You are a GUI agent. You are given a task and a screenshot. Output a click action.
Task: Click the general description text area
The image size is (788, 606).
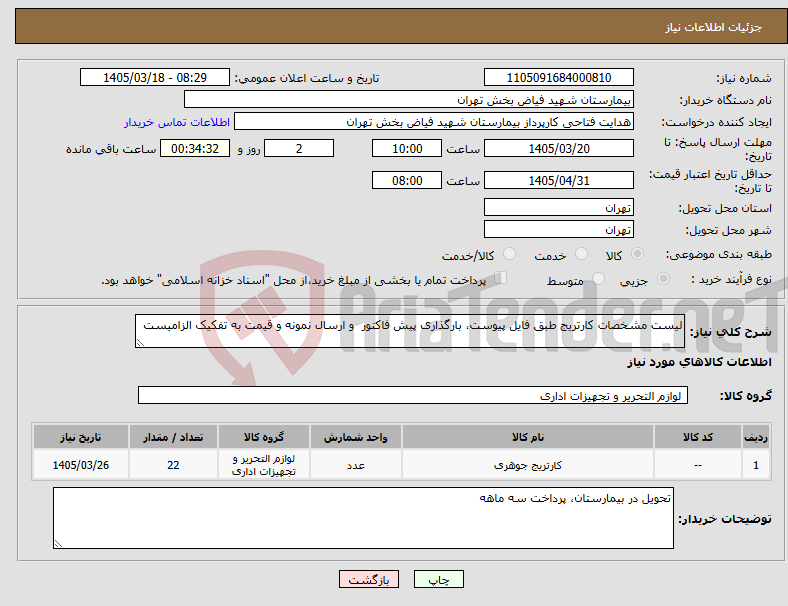pyautogui.click(x=410, y=331)
